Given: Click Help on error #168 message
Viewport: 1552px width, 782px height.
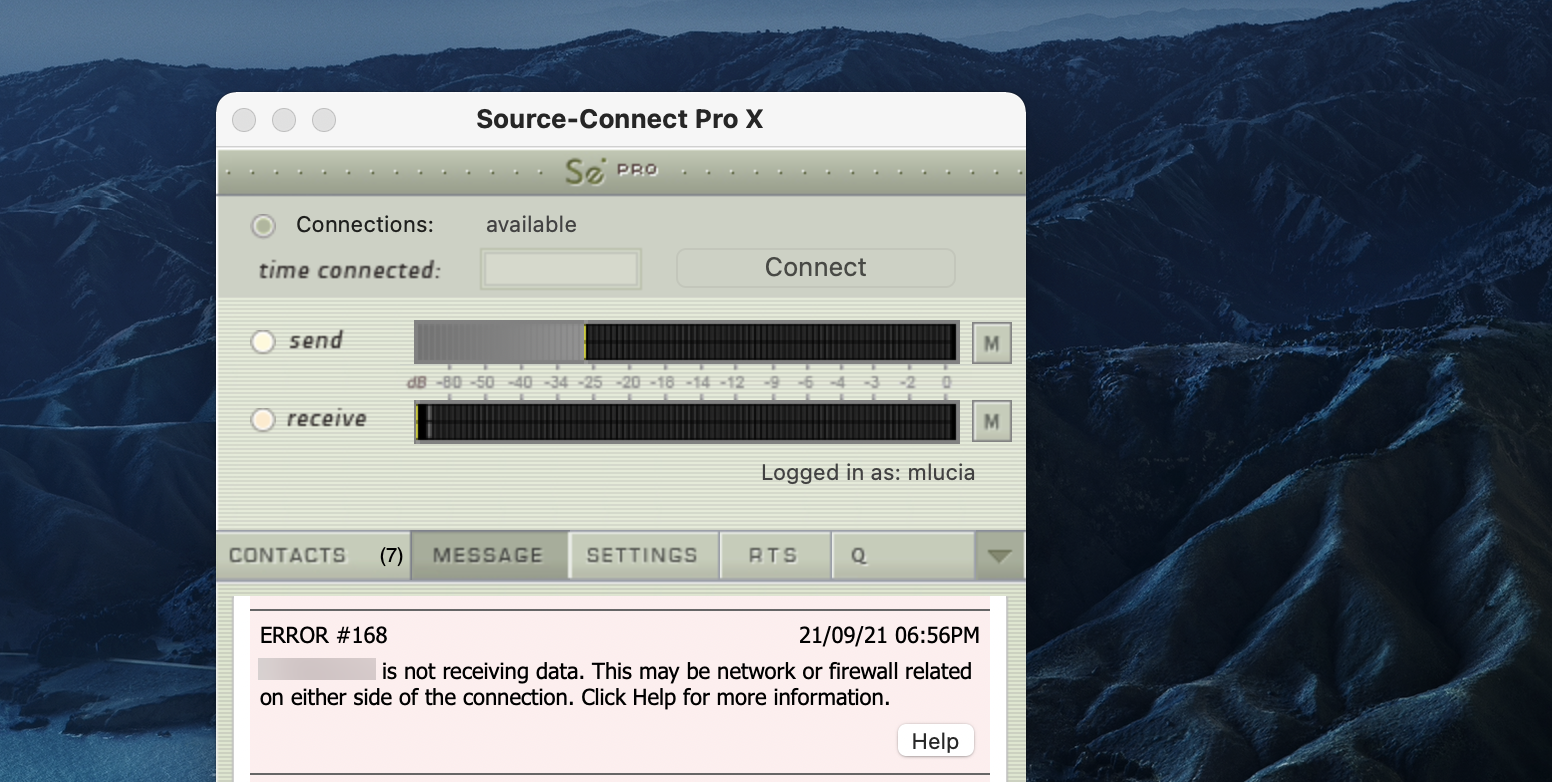Looking at the screenshot, I should pyautogui.click(x=935, y=741).
